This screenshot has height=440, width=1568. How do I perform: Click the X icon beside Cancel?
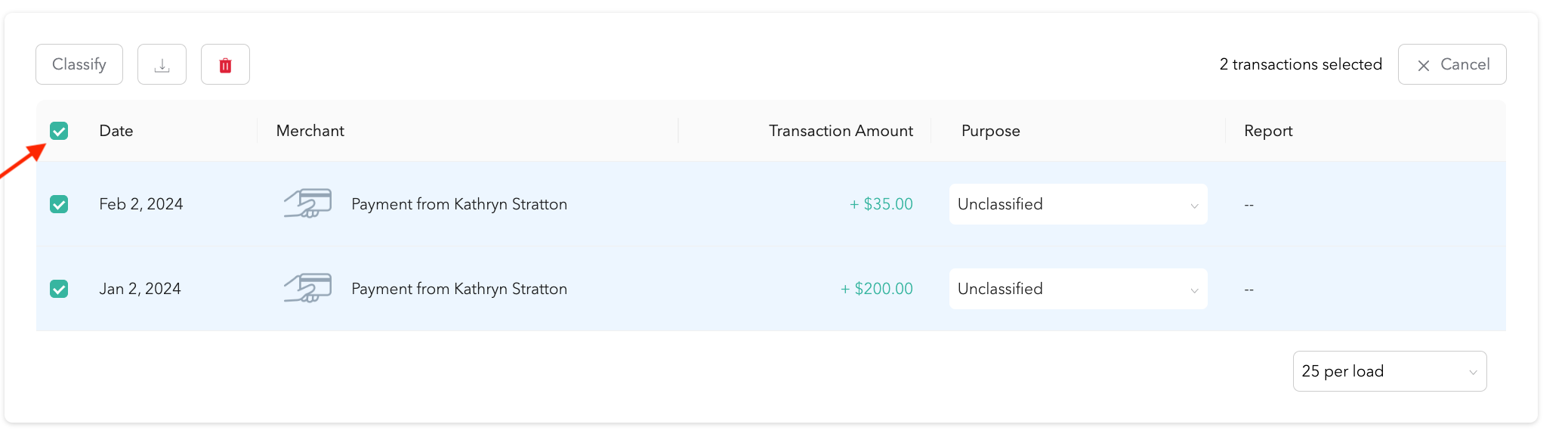tap(1424, 66)
